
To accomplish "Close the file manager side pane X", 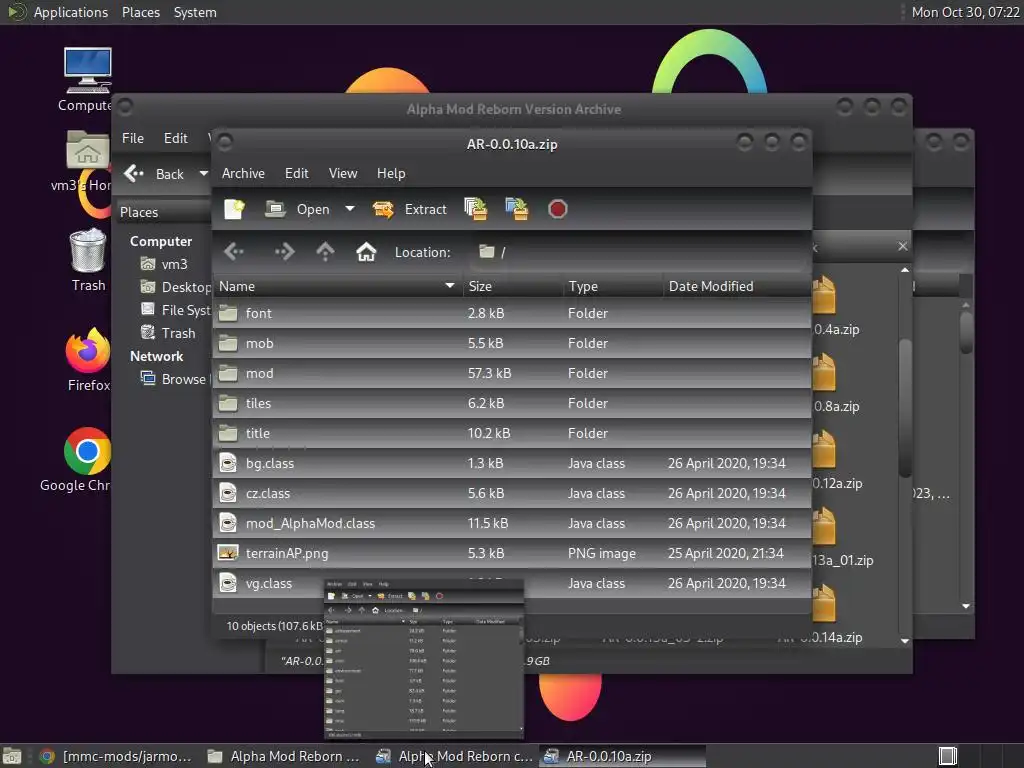I will (903, 246).
